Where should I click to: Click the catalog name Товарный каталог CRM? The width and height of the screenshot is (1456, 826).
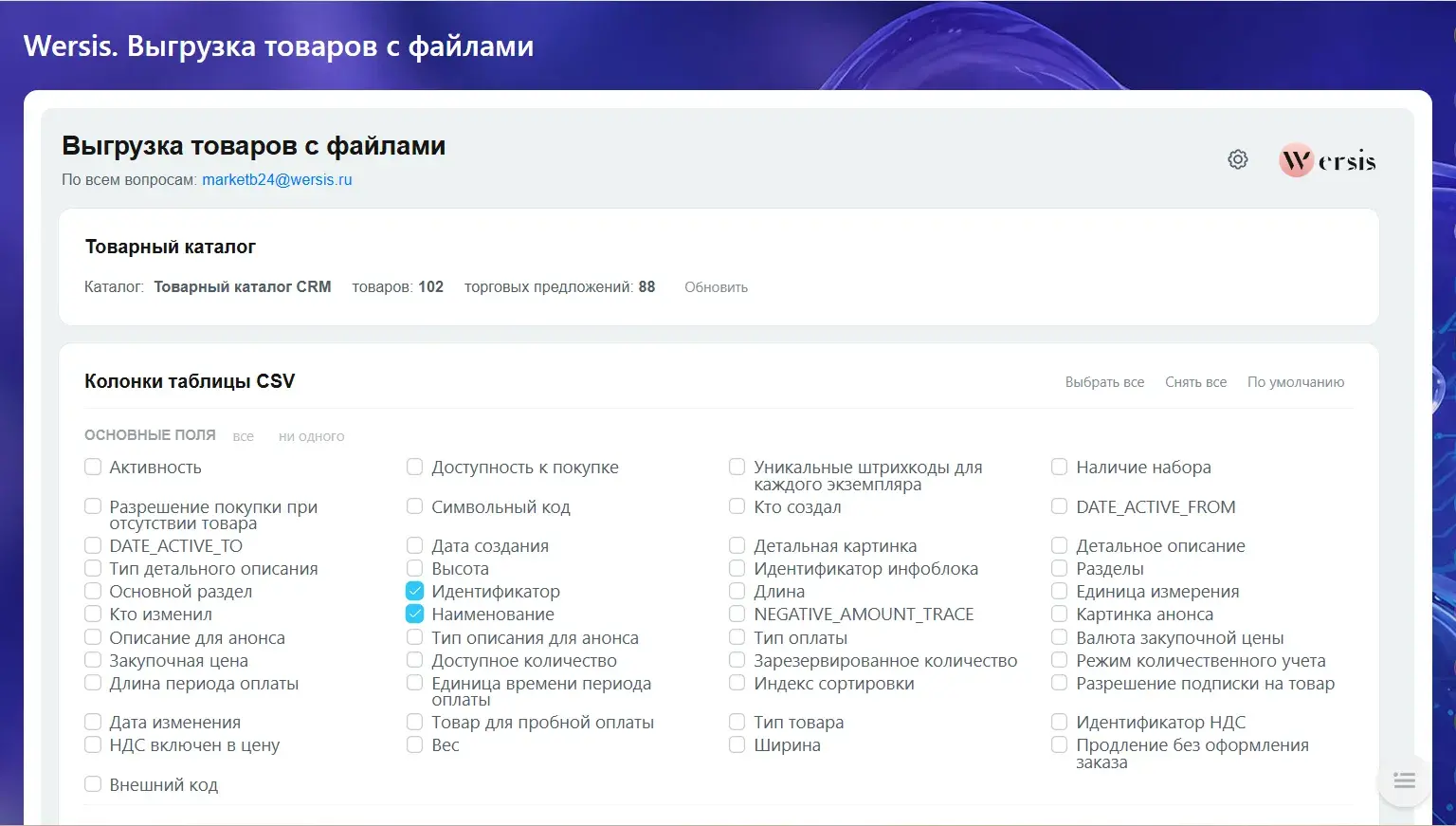(x=243, y=286)
